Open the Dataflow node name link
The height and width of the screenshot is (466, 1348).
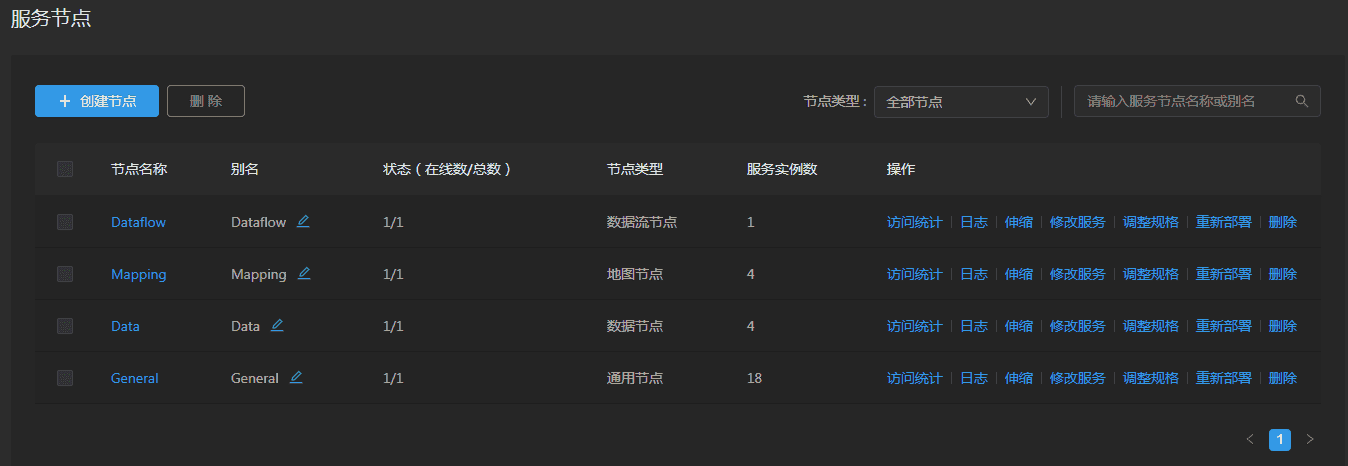[x=138, y=222]
